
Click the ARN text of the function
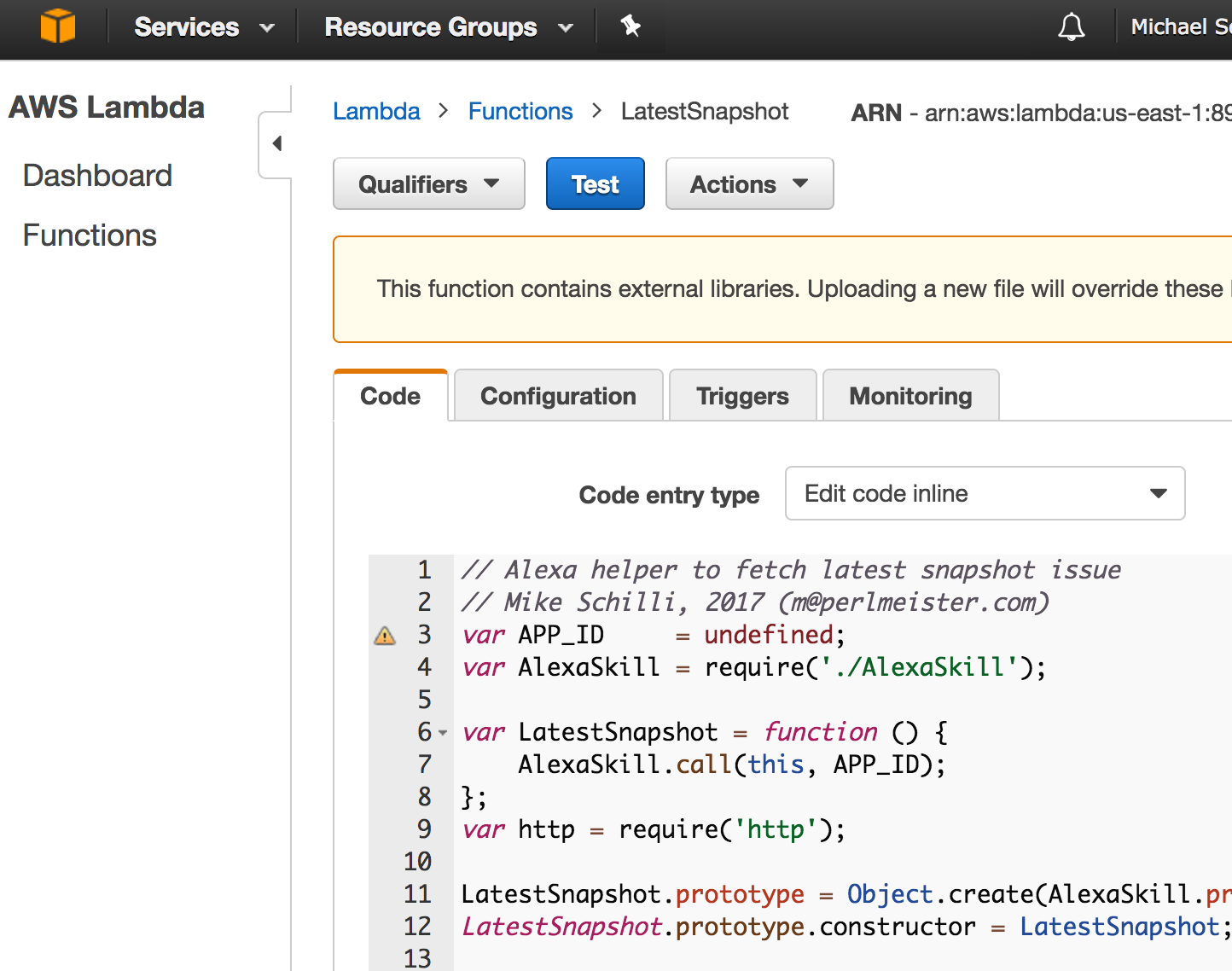click(x=1041, y=113)
